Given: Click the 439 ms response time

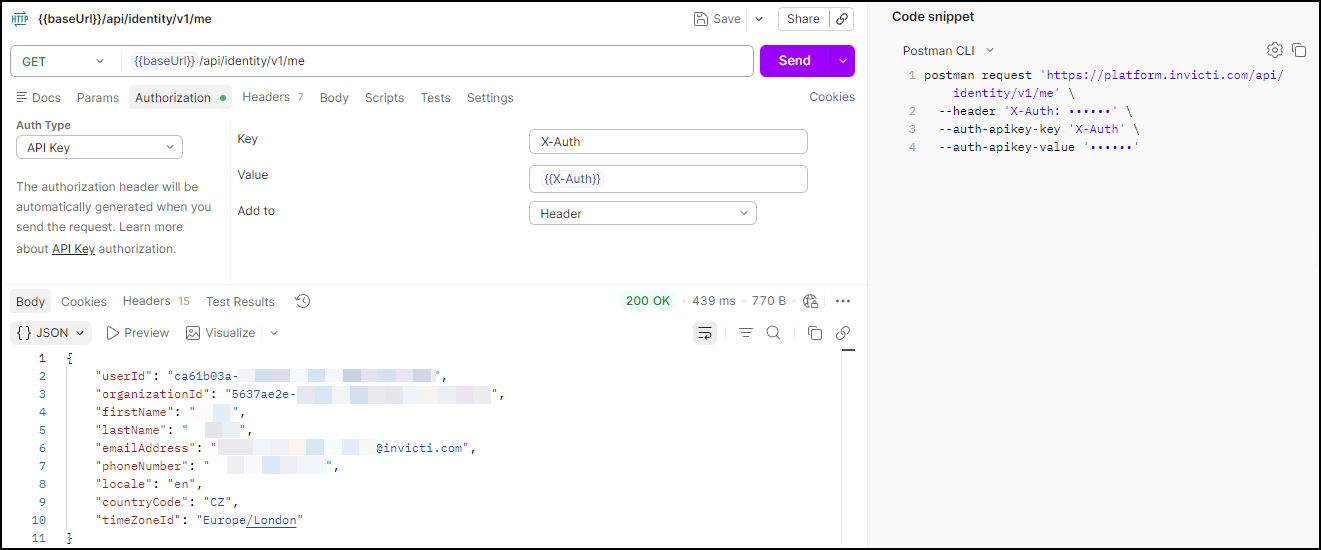Looking at the screenshot, I should 713,301.
